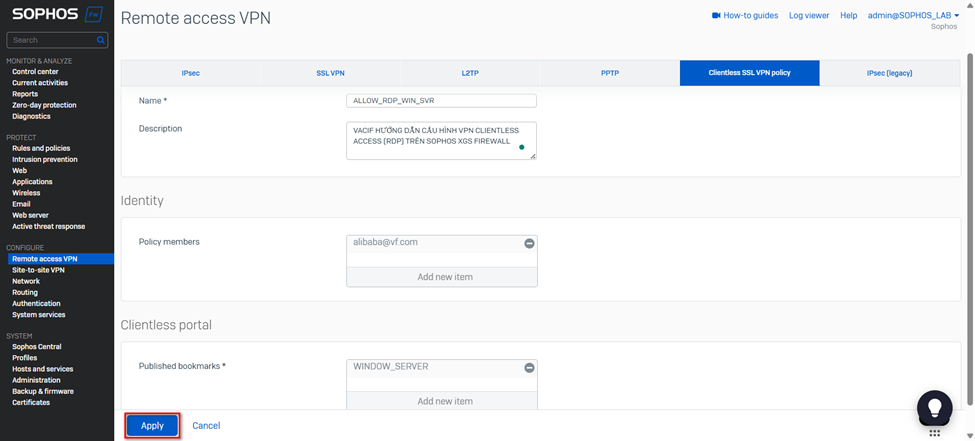Image resolution: width=975 pixels, height=441 pixels.
Task: Add new item to Policy members
Action: (444, 277)
